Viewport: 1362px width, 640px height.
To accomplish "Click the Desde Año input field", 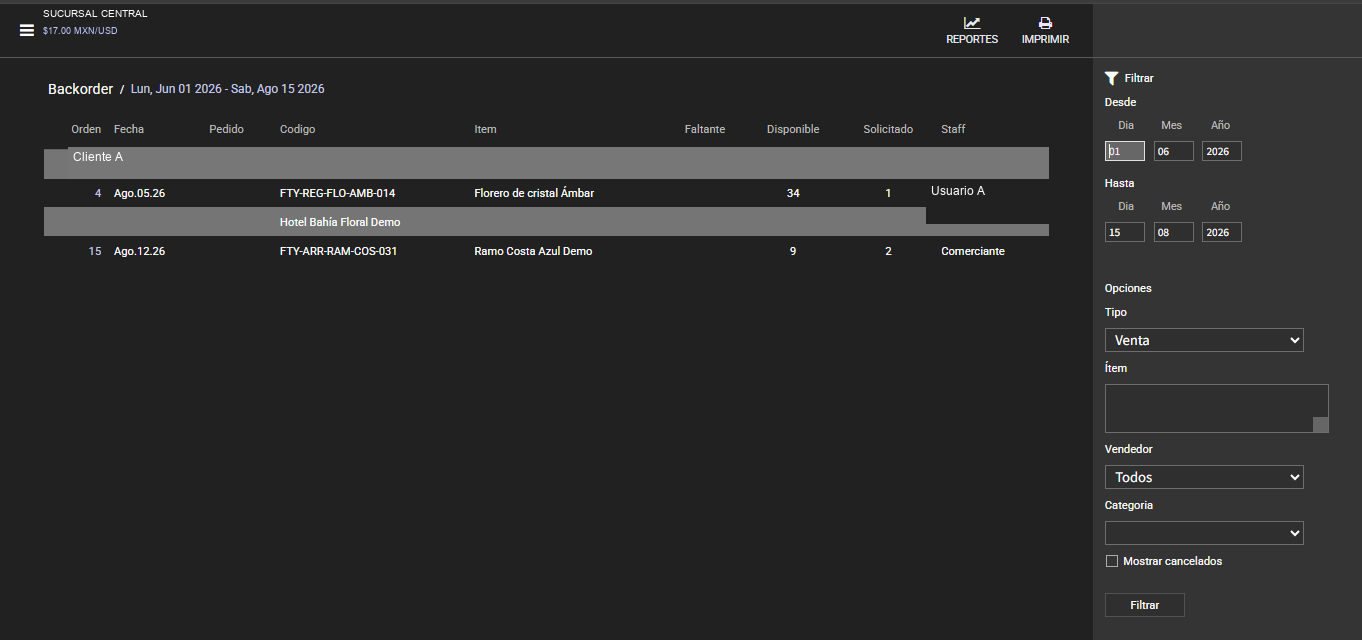I will coord(1222,151).
